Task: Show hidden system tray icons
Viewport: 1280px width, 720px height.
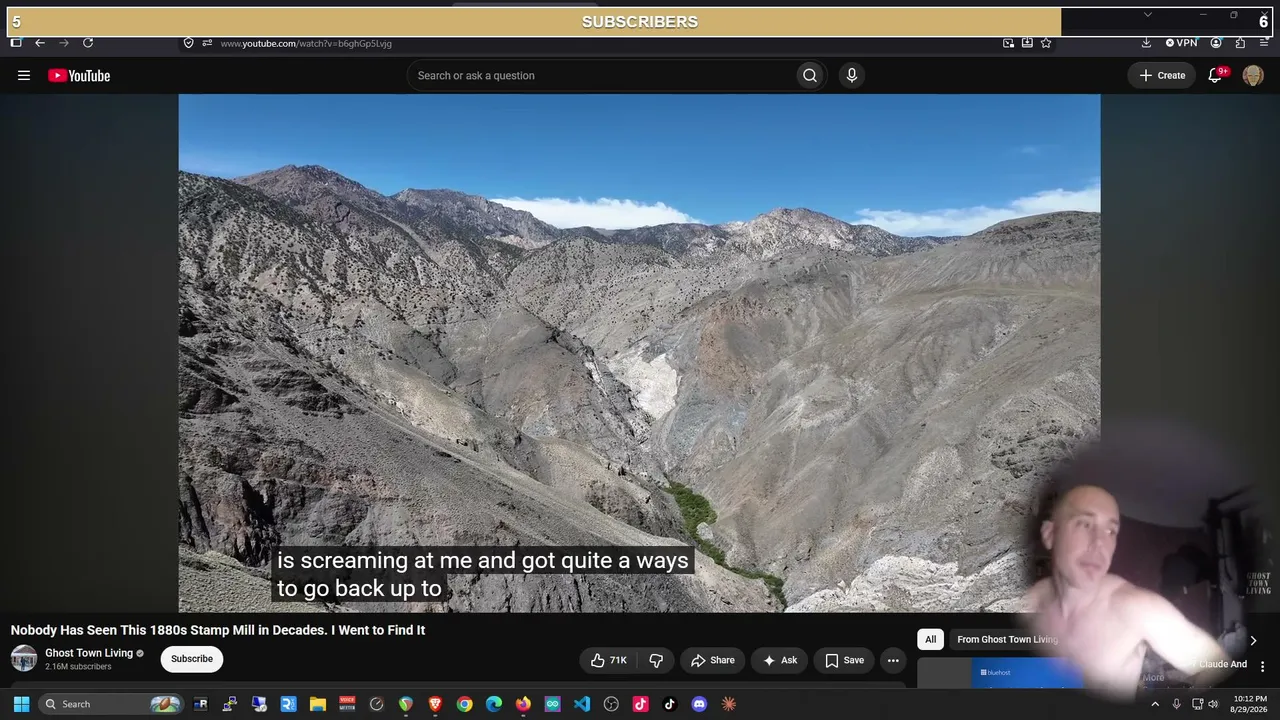Action: [1155, 704]
